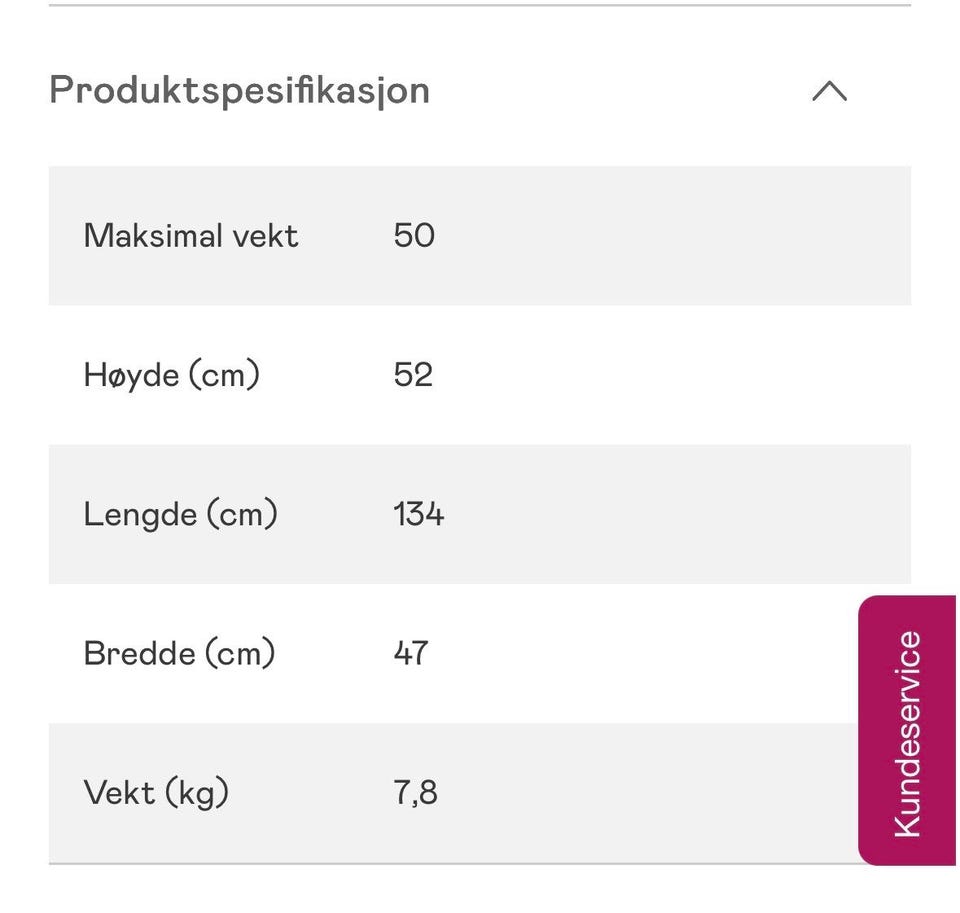Click the Bredde (cm) label
Screen dimensions: 960x913
coord(179,653)
